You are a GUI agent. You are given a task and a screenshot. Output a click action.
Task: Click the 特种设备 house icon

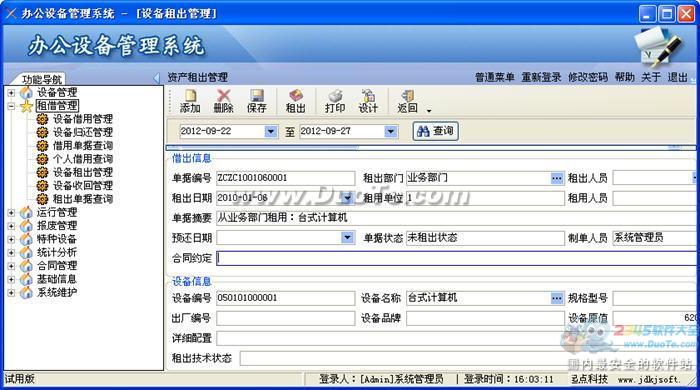pyautogui.click(x=26, y=240)
